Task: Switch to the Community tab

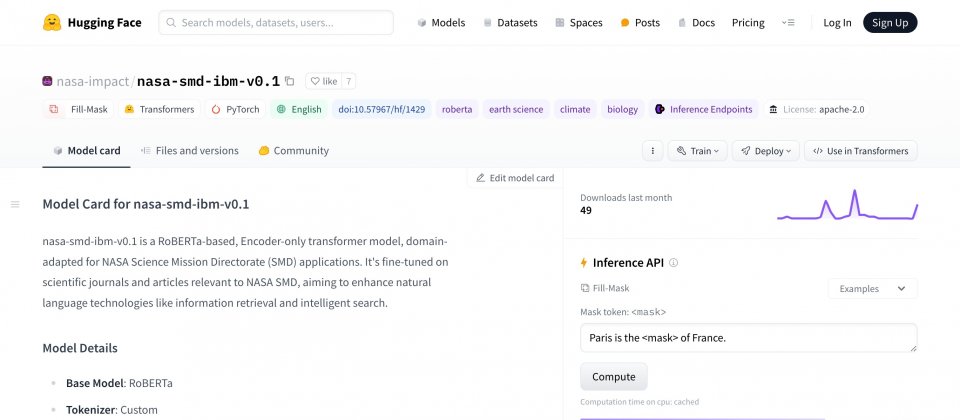Action: tap(293, 151)
